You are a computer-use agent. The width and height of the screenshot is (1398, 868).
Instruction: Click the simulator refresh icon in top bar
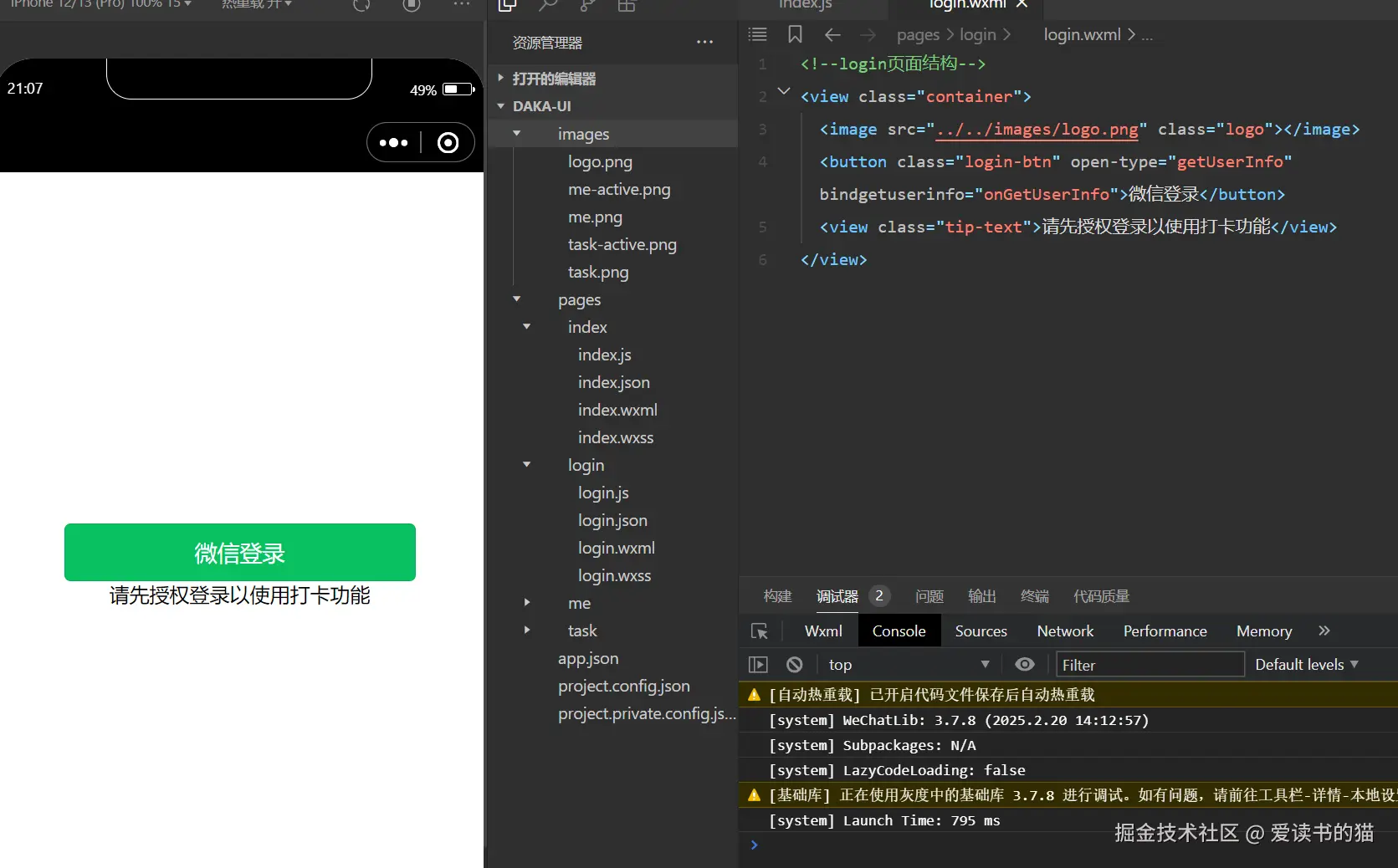[x=361, y=5]
